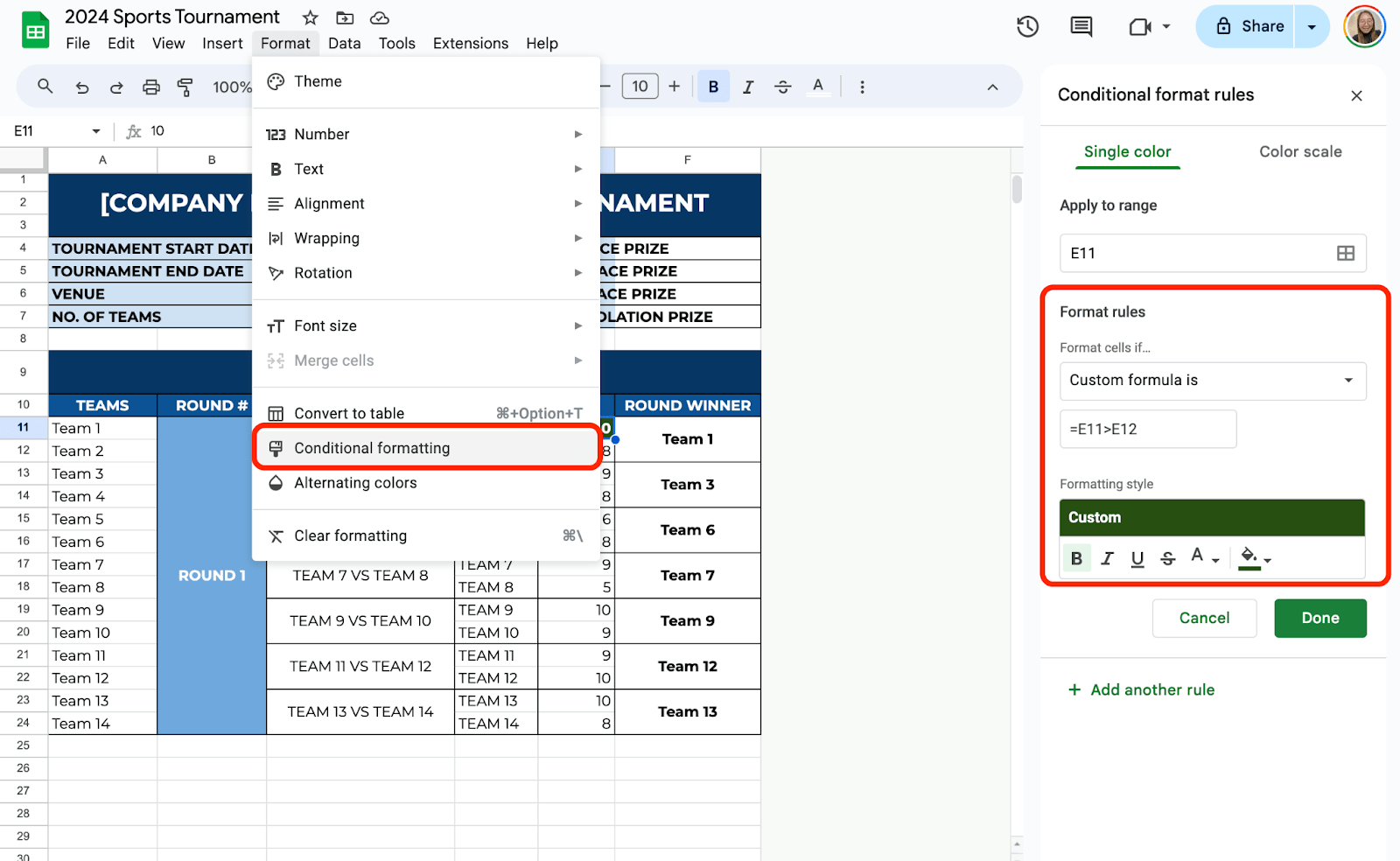Image resolution: width=1400 pixels, height=861 pixels.
Task: Toggle underline in formatting style panel
Action: point(1137,558)
